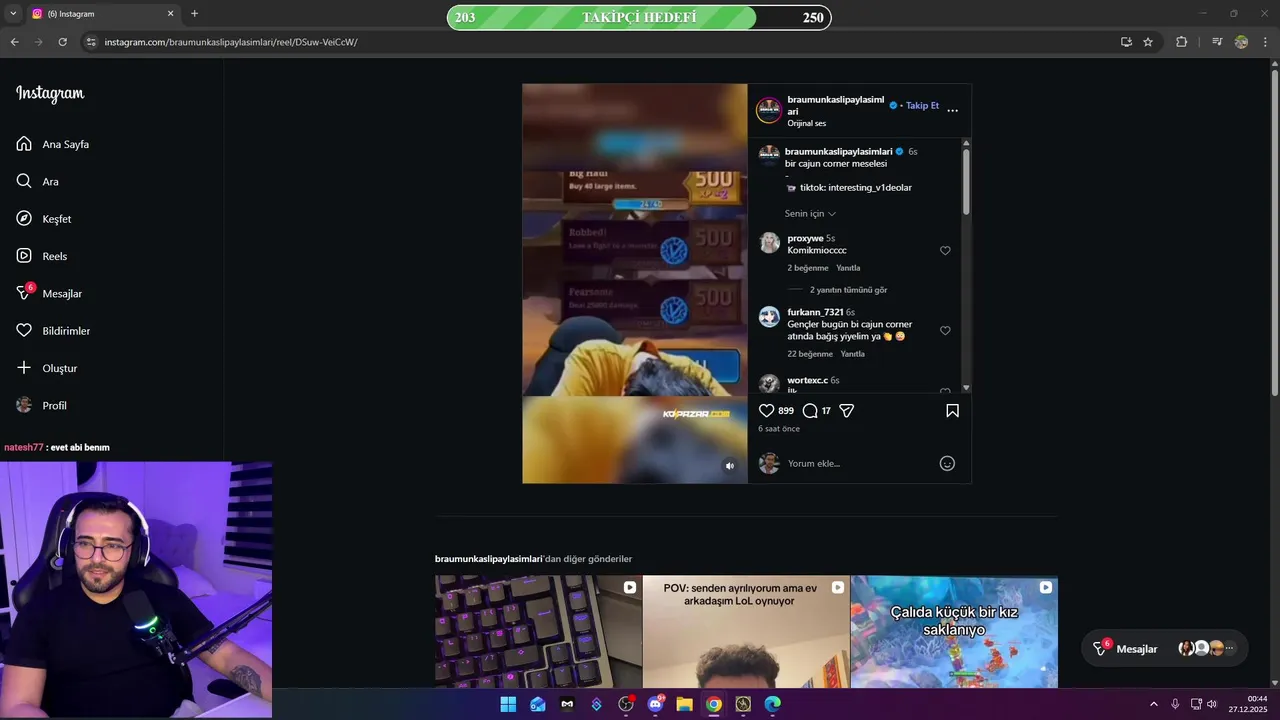Open the 'Çalıda küçük bir kız' reel thumbnail

click(x=954, y=632)
